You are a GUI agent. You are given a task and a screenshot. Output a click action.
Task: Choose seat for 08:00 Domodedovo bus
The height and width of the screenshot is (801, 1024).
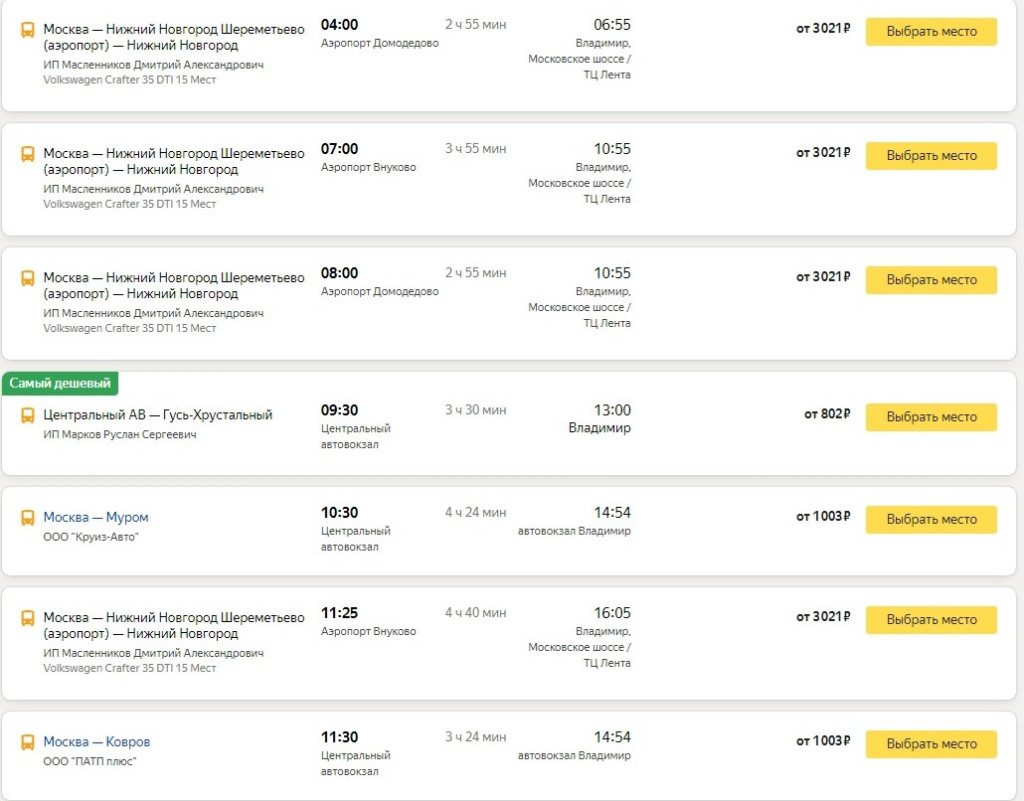[931, 280]
